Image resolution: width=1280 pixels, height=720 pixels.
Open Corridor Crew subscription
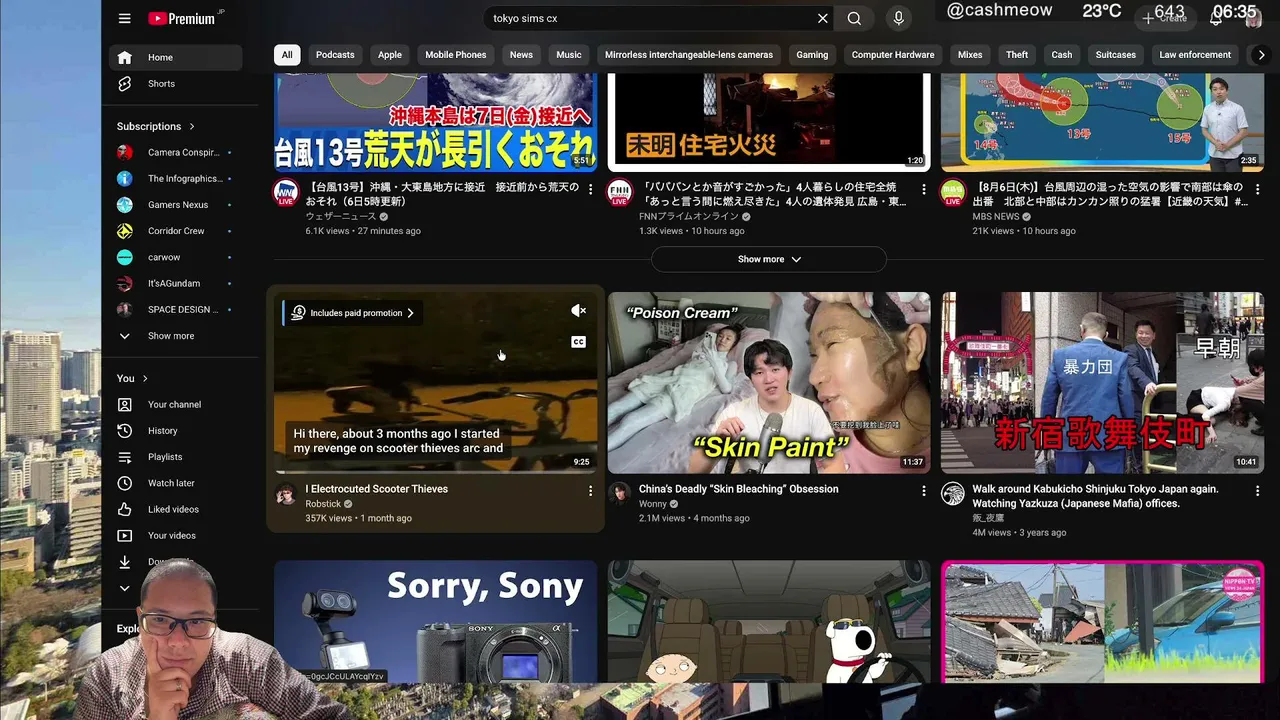176,231
